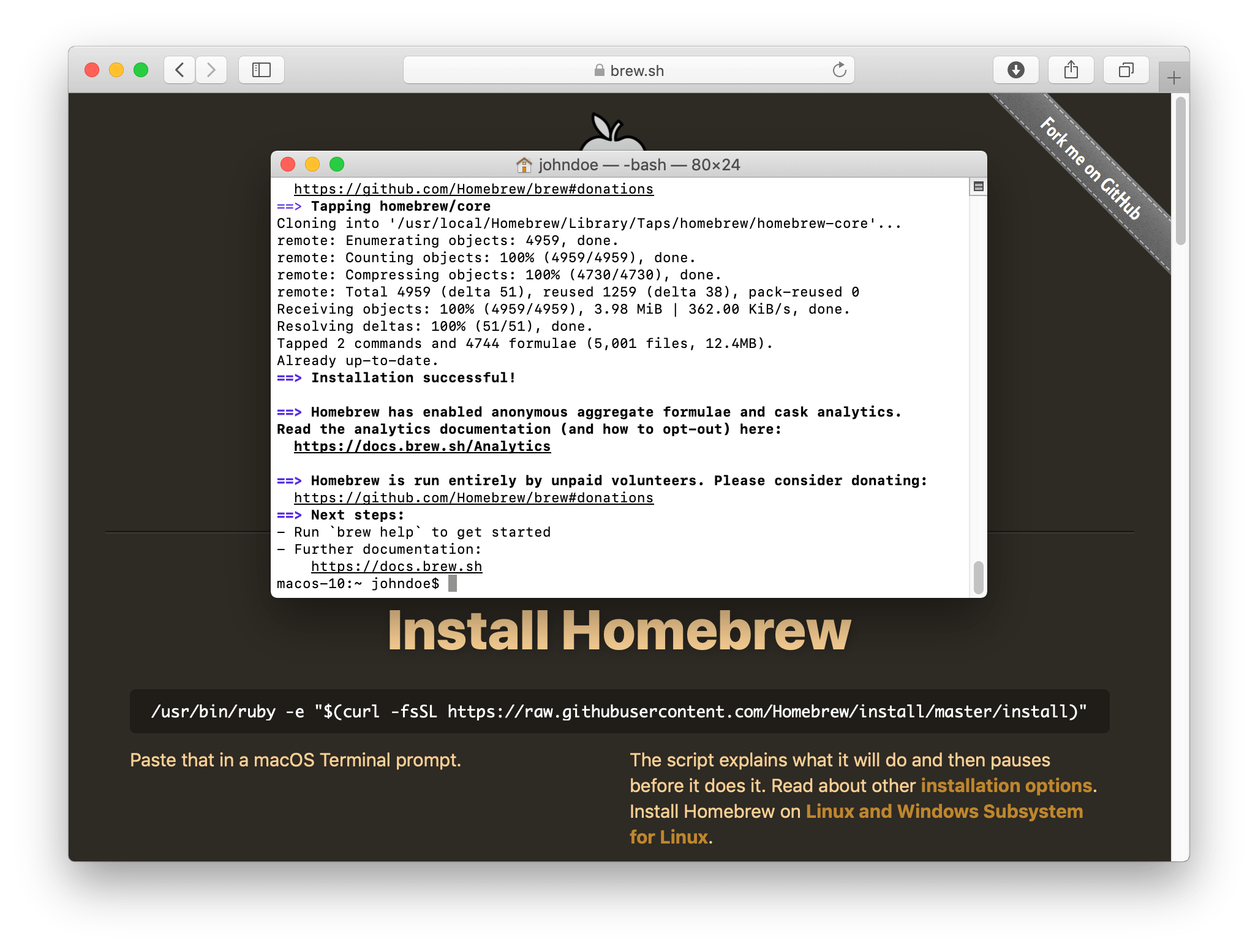
Task: Click the 'Tapped 2 commands and 4744 formulae' line
Action: [525, 344]
